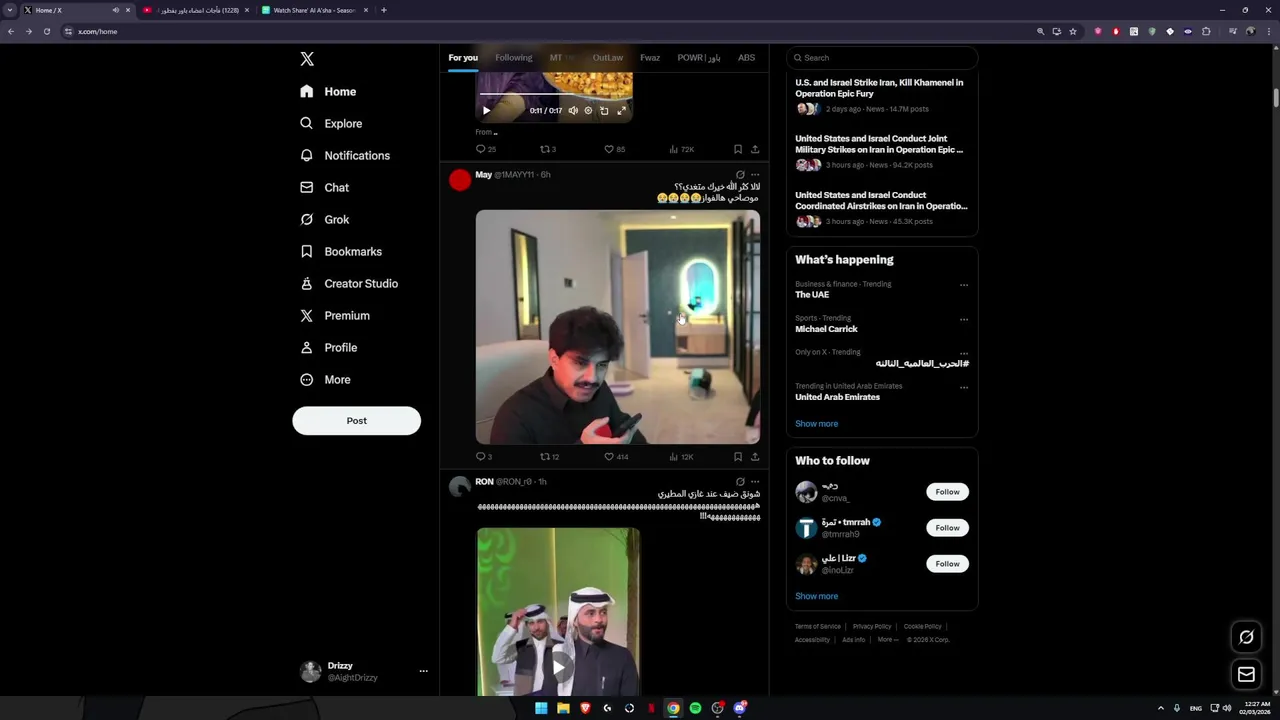Screen dimensions: 1280x720
Task: Open Notifications in the sidebar
Action: pyautogui.click(x=345, y=155)
